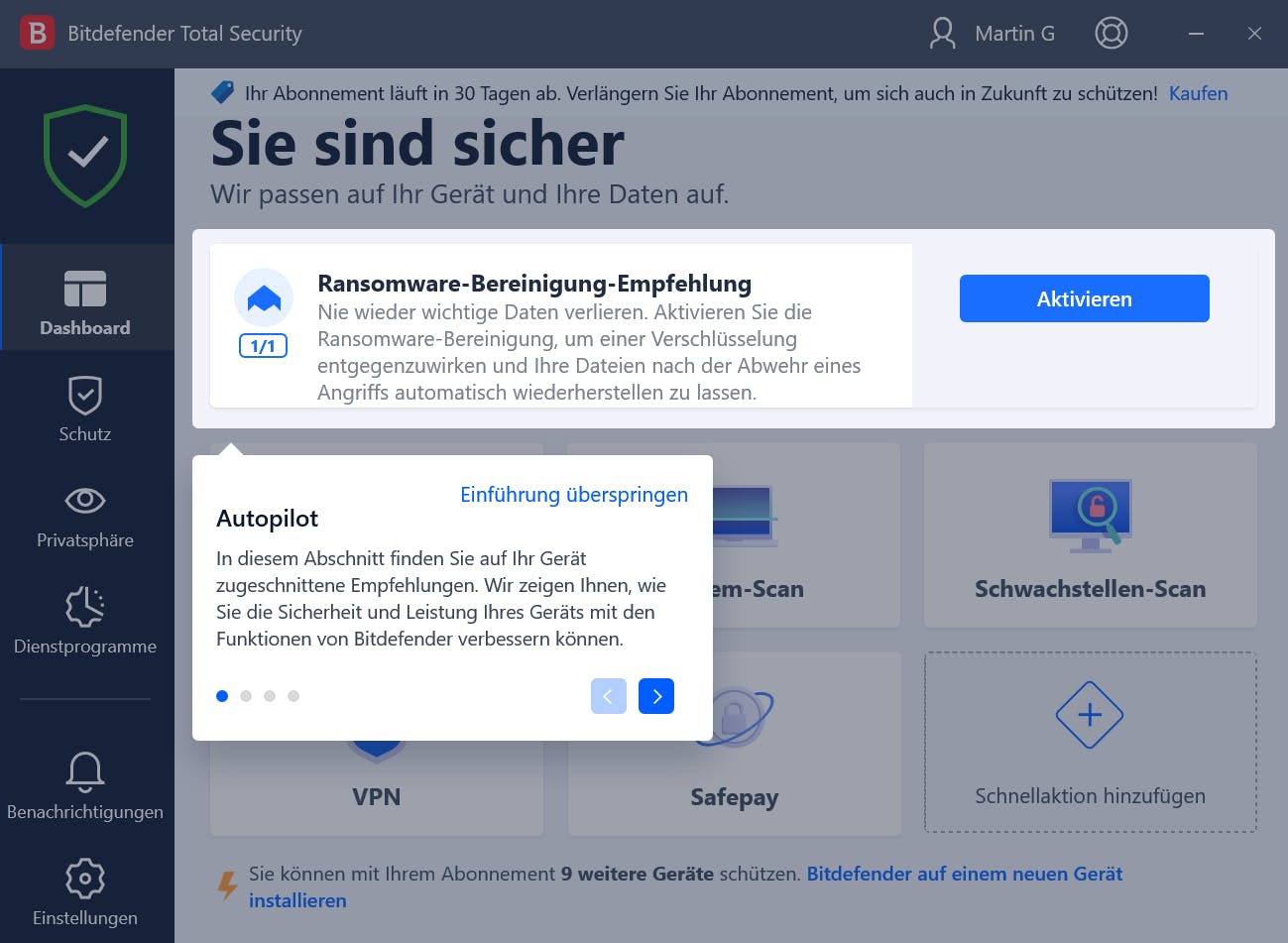Open the Safepay tile
The height and width of the screenshot is (943, 1288).
(735, 744)
